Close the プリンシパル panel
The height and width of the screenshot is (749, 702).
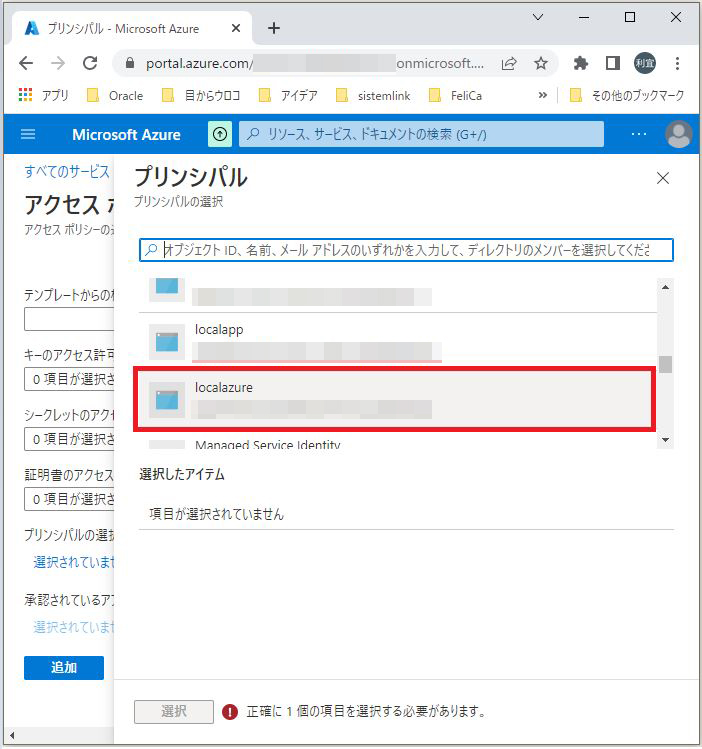click(x=662, y=179)
